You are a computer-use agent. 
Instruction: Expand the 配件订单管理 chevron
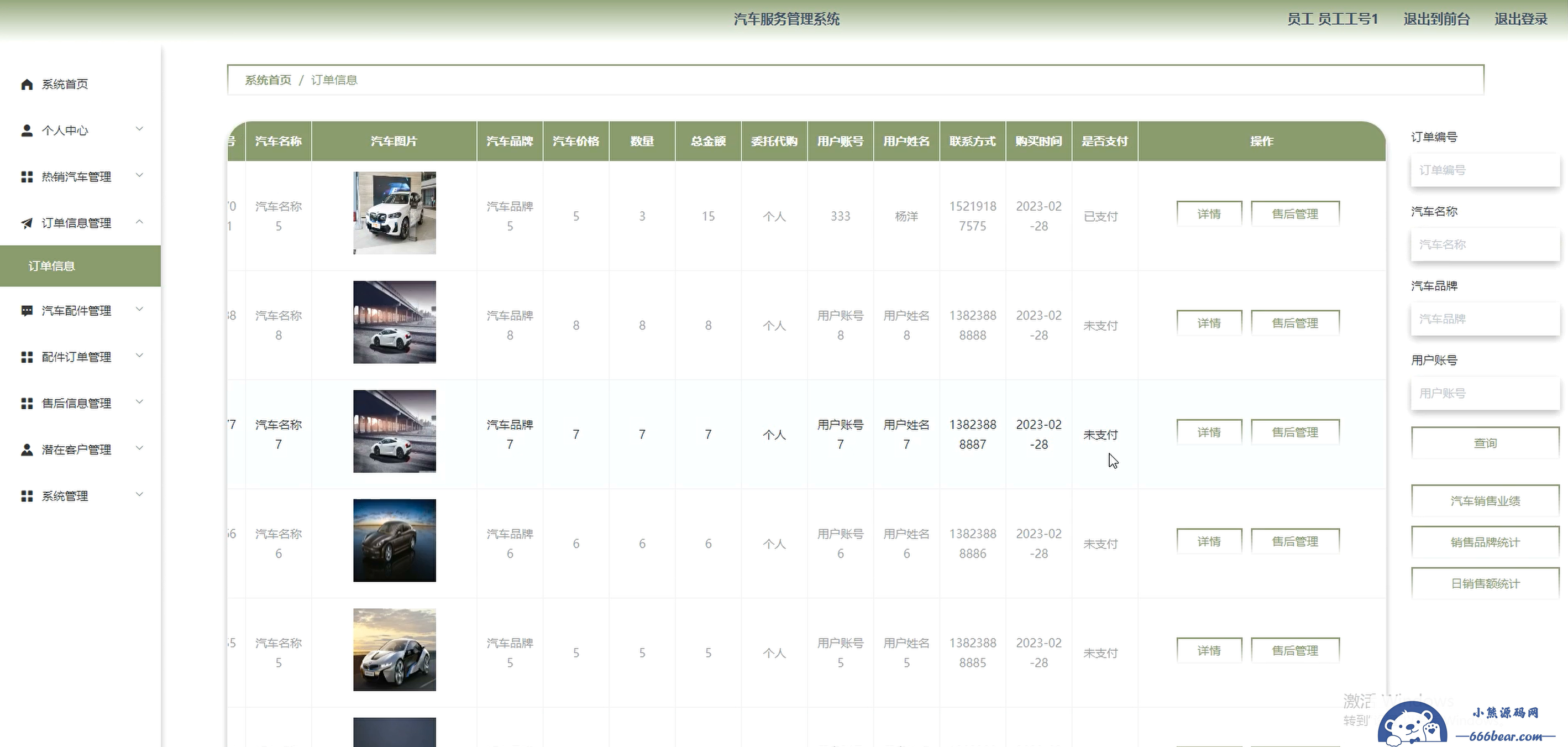pyautogui.click(x=139, y=356)
